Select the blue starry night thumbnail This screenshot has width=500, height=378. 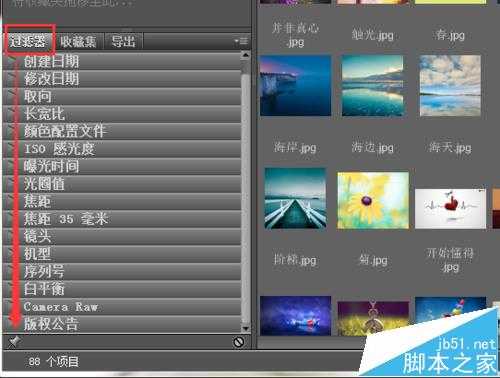(295, 316)
